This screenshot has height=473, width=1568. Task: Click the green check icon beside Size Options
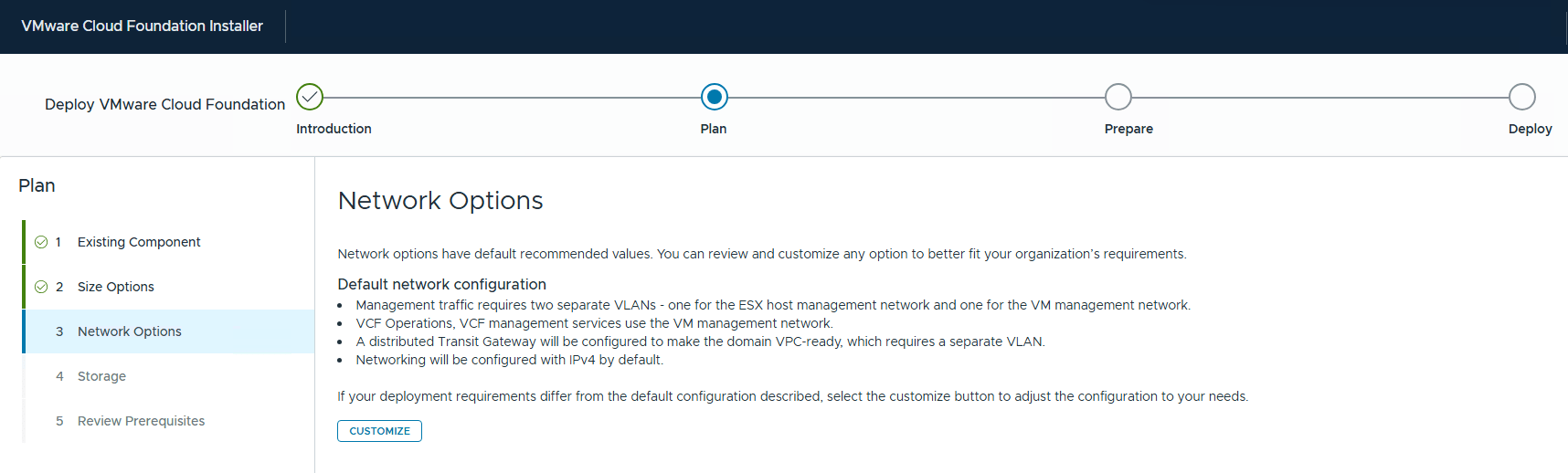41,287
